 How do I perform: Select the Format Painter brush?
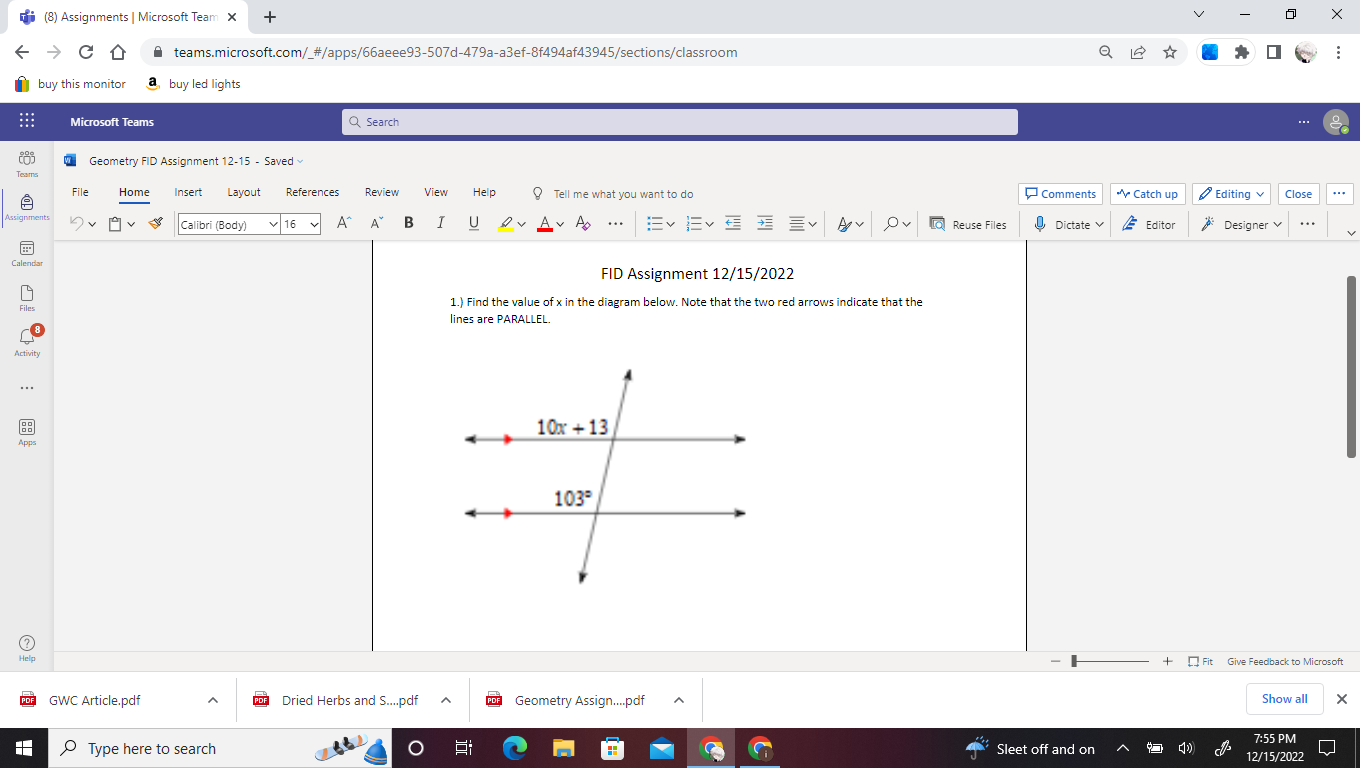tap(155, 224)
